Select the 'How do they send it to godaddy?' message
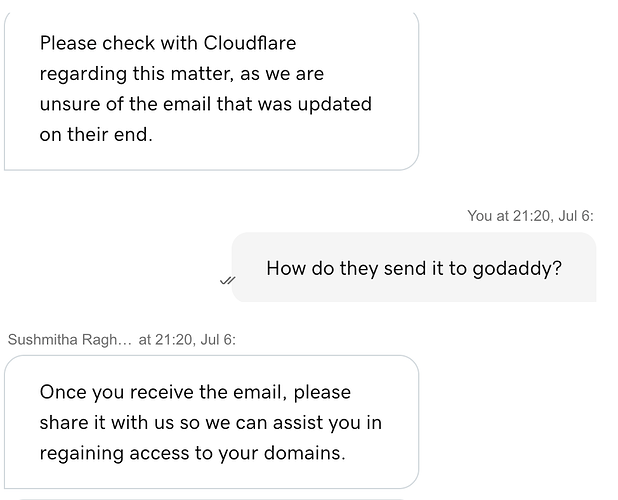Screen dimensions: 618x500 (414, 267)
